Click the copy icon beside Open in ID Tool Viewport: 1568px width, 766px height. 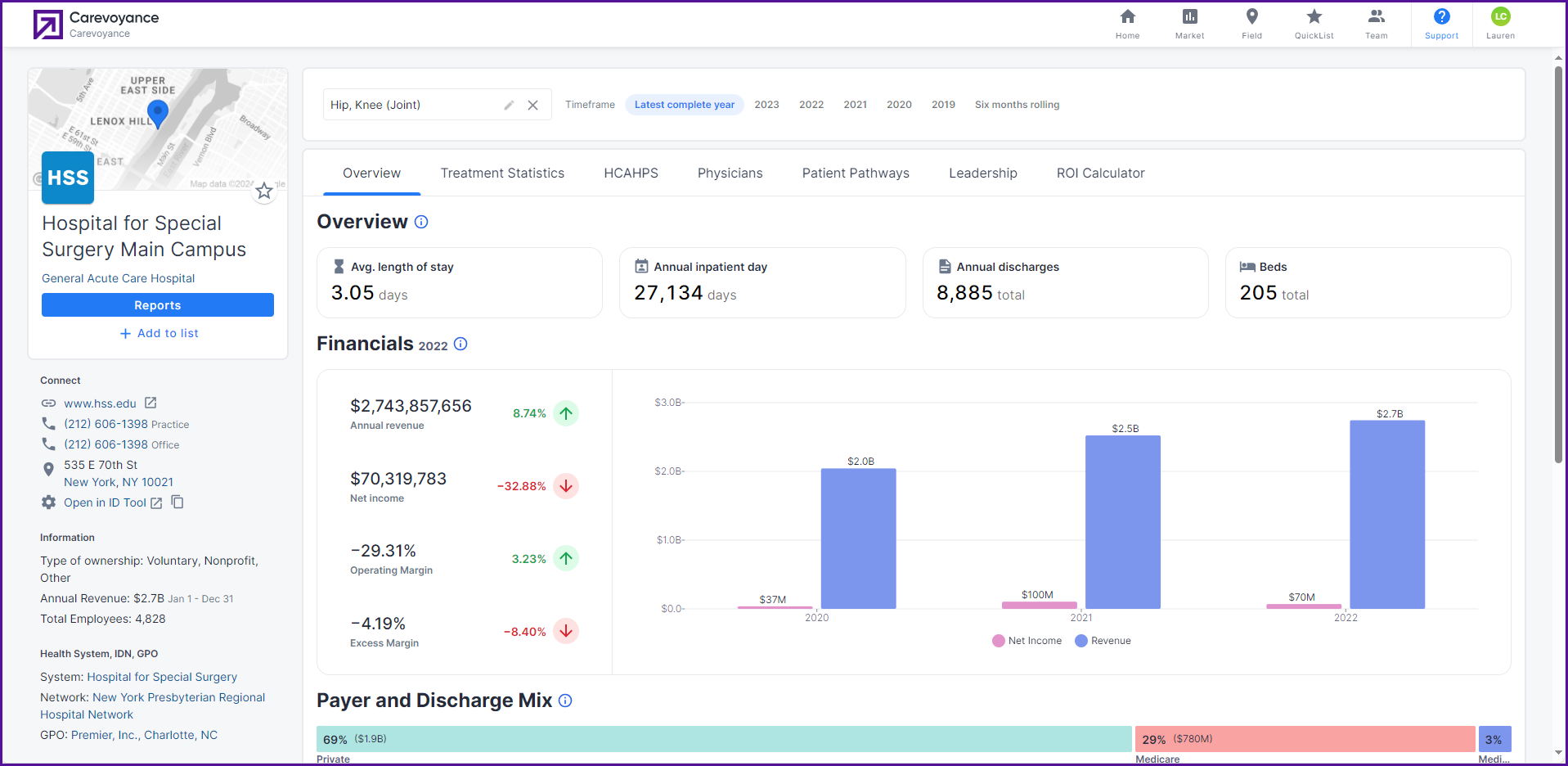(177, 502)
